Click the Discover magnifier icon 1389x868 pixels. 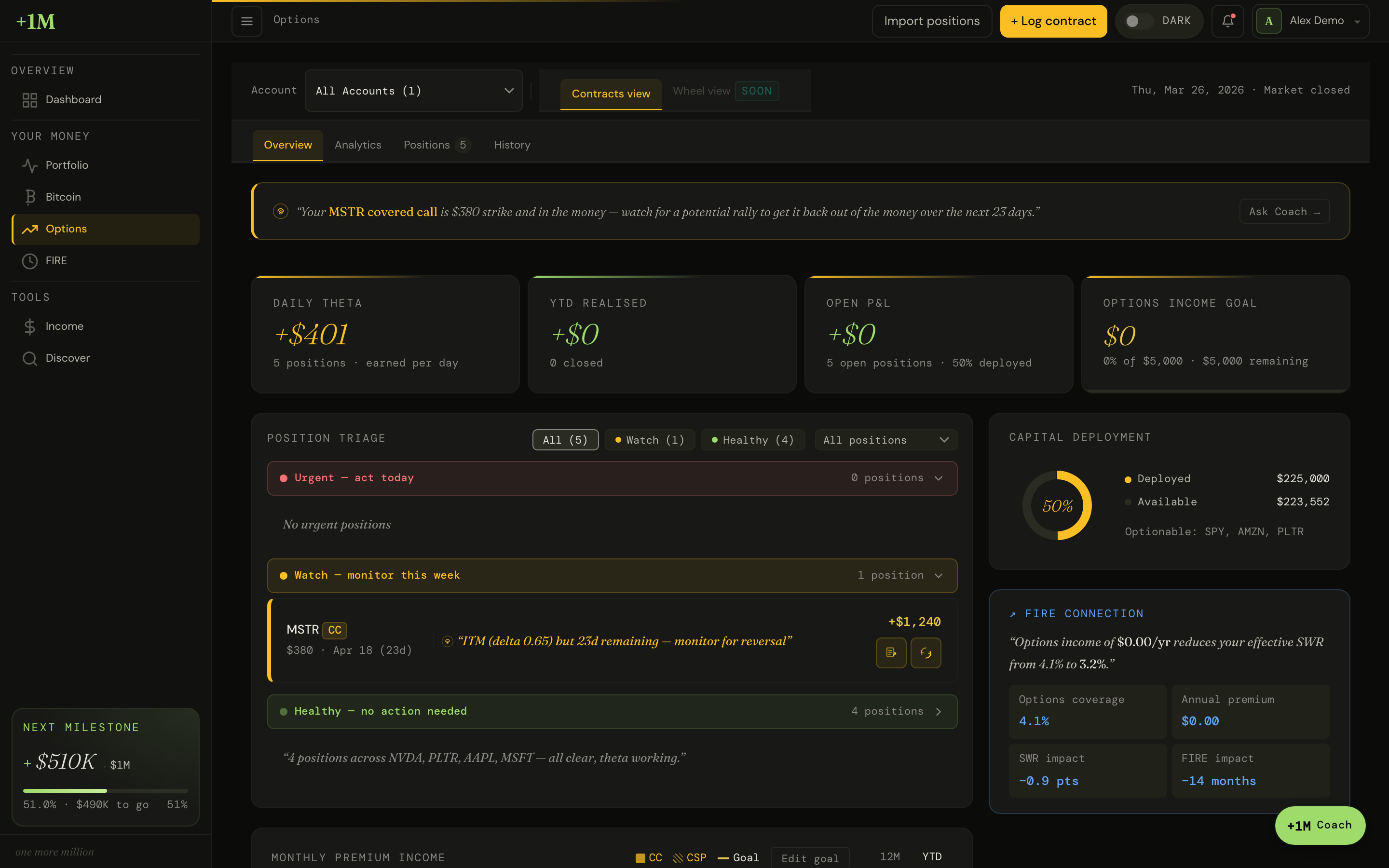tap(30, 358)
